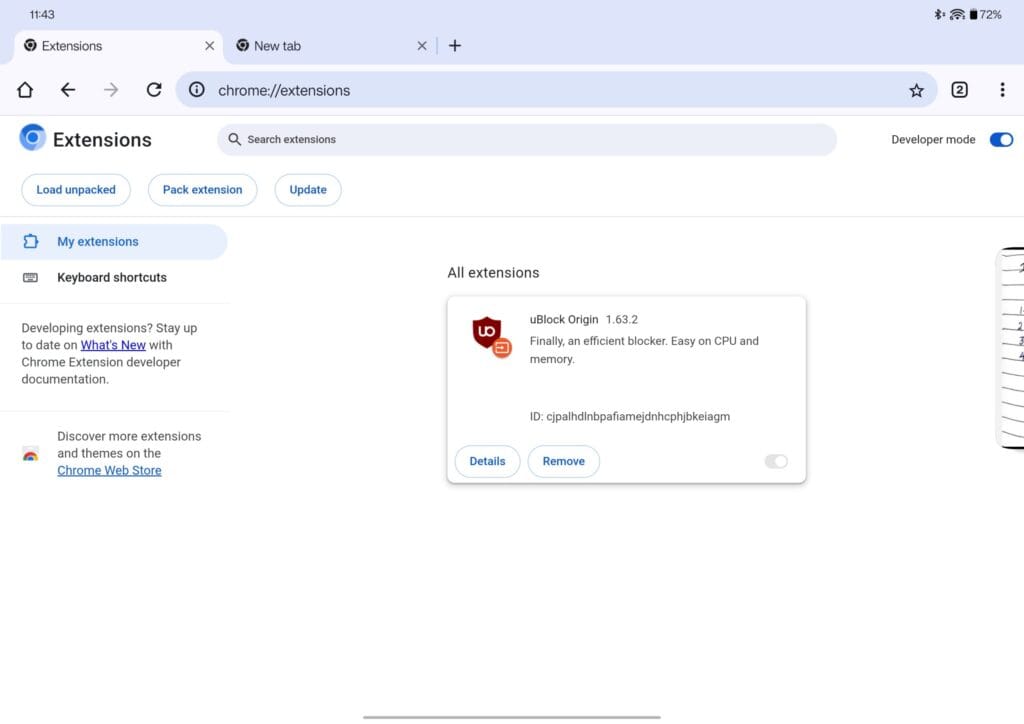The image size is (1024, 724).
Task: Click the Chrome Web Store rainbow icon
Action: (30, 454)
